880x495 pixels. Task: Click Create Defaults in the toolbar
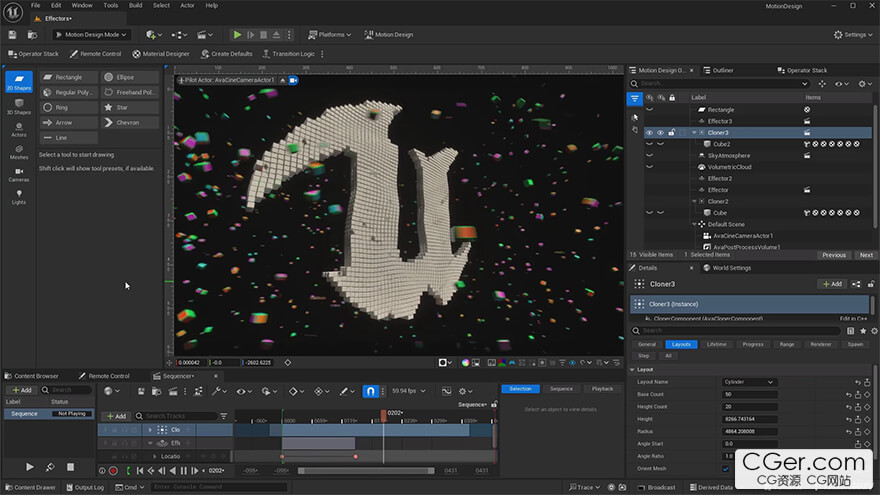click(x=227, y=54)
